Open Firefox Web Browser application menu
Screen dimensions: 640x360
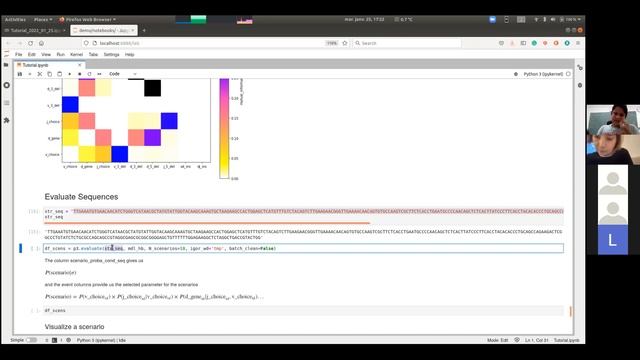87,19
